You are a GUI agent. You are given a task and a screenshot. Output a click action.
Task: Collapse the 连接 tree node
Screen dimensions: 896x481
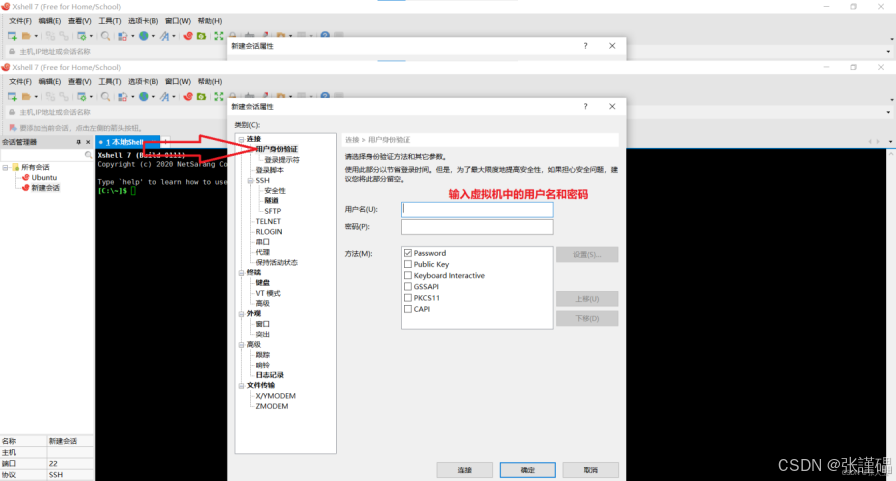pos(242,139)
